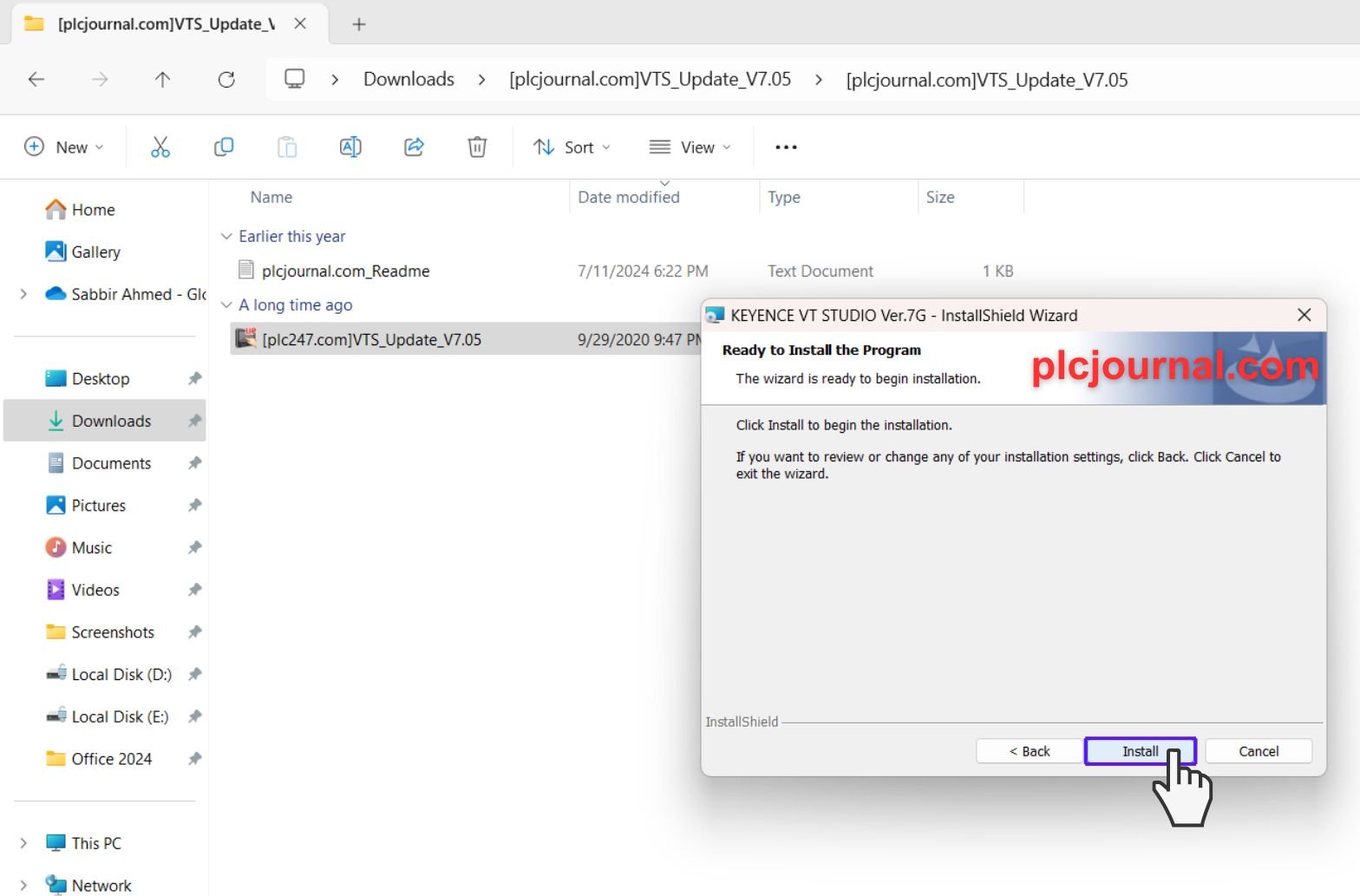Select Documents in the sidebar
This screenshot has height=896, width=1360.
pos(111,463)
